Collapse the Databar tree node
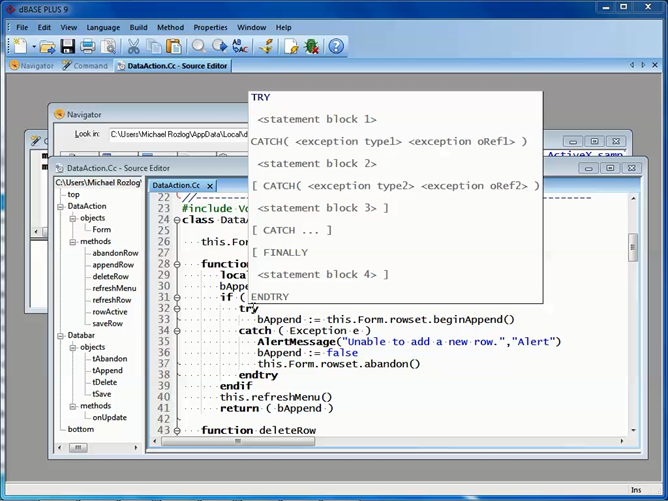668x501 pixels. point(61,335)
